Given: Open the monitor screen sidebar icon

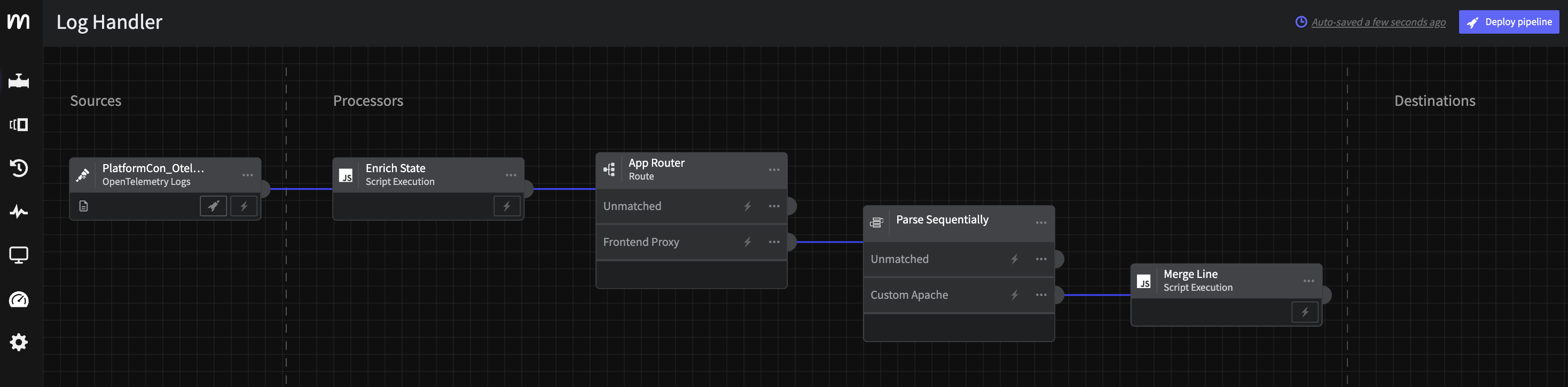Looking at the screenshot, I should [18, 256].
